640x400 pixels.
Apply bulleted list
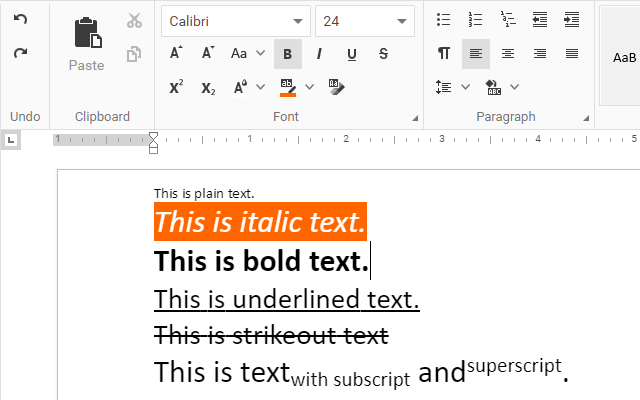point(443,20)
